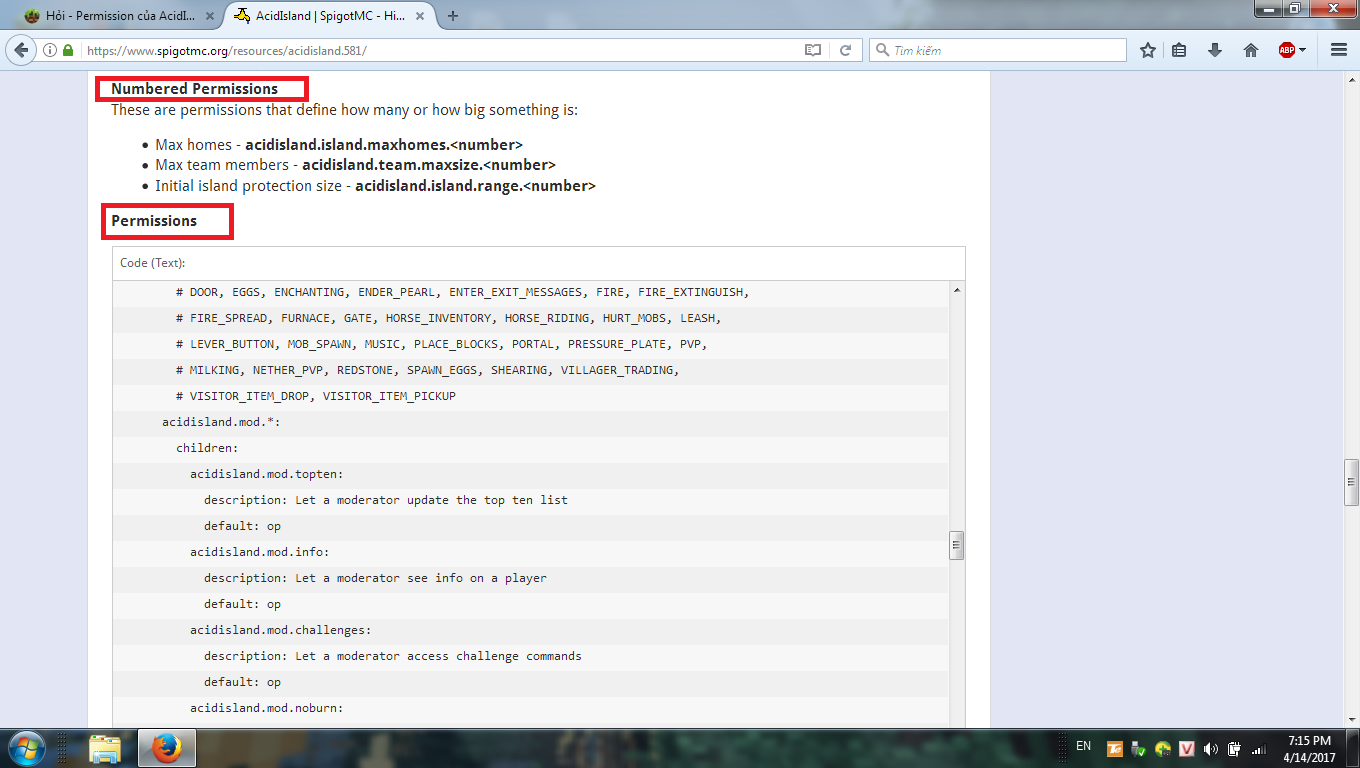Viewport: 1360px width, 768px height.
Task: Go back with the browser Back arrow
Action: tap(21, 50)
